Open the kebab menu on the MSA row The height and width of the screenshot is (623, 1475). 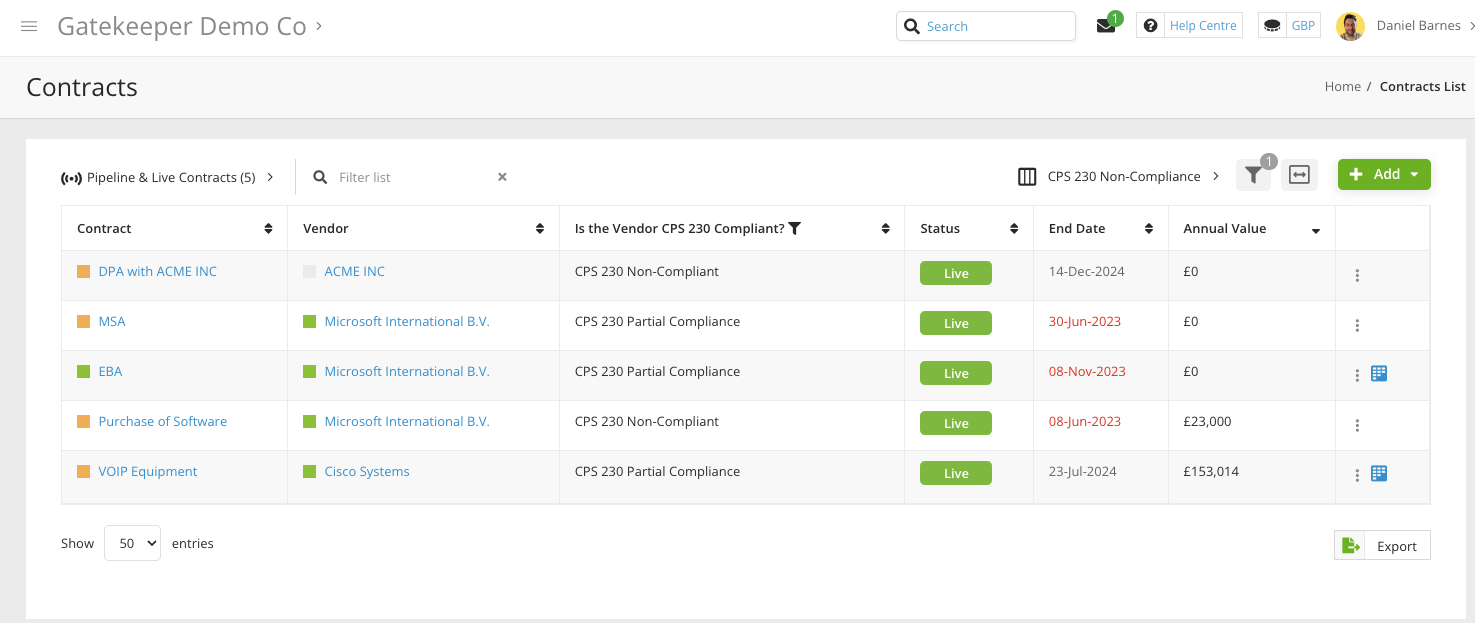point(1357,325)
